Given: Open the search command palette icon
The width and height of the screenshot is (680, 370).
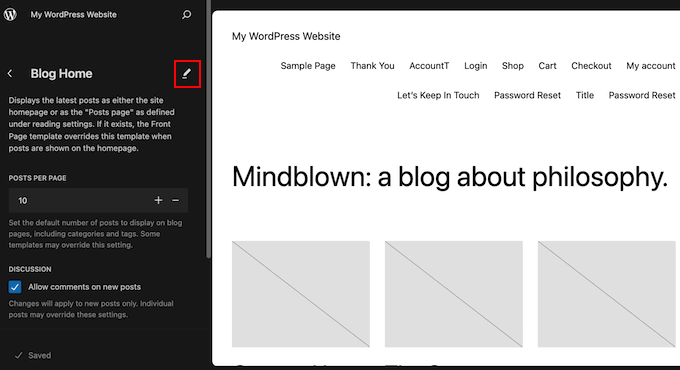Looking at the screenshot, I should [186, 15].
